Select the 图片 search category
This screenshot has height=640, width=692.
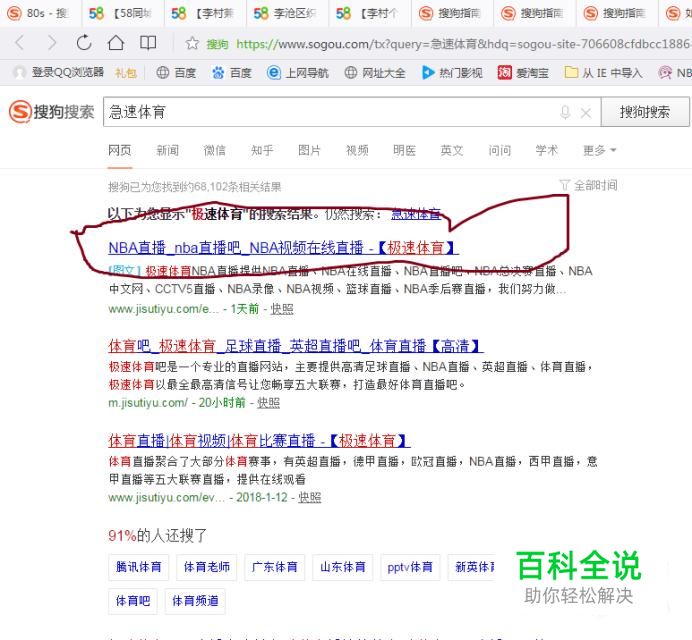[309, 151]
